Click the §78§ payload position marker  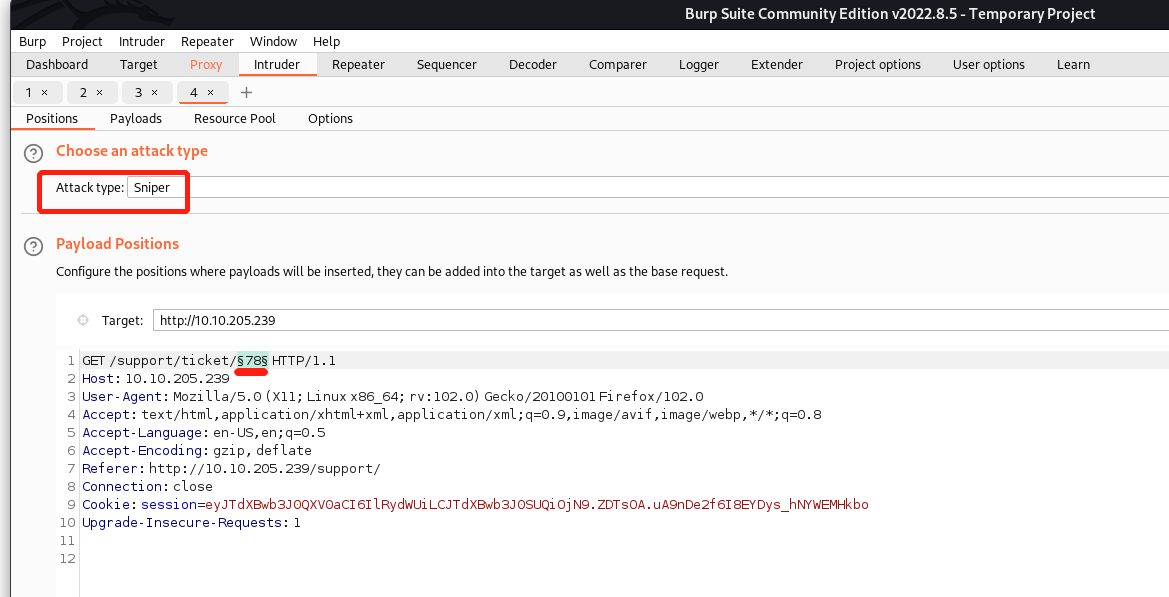(x=252, y=360)
